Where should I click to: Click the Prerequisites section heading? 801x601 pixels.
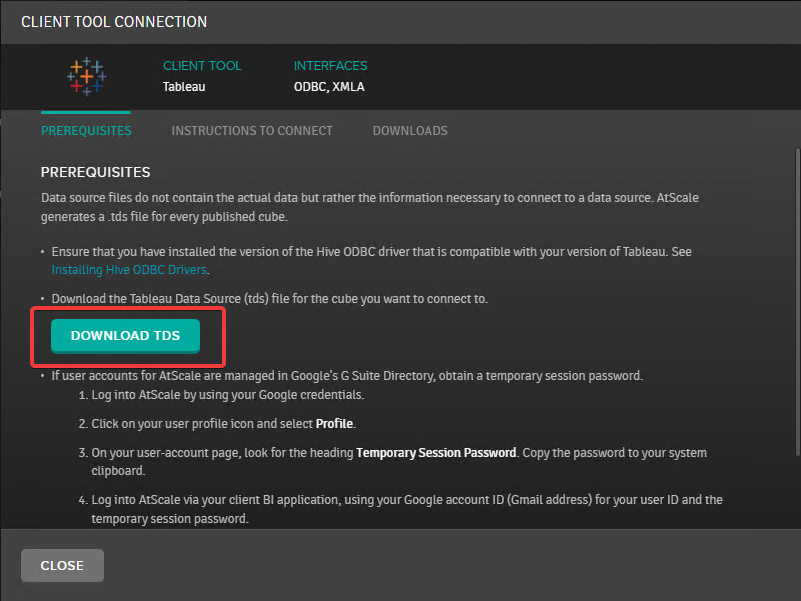pyautogui.click(x=96, y=172)
